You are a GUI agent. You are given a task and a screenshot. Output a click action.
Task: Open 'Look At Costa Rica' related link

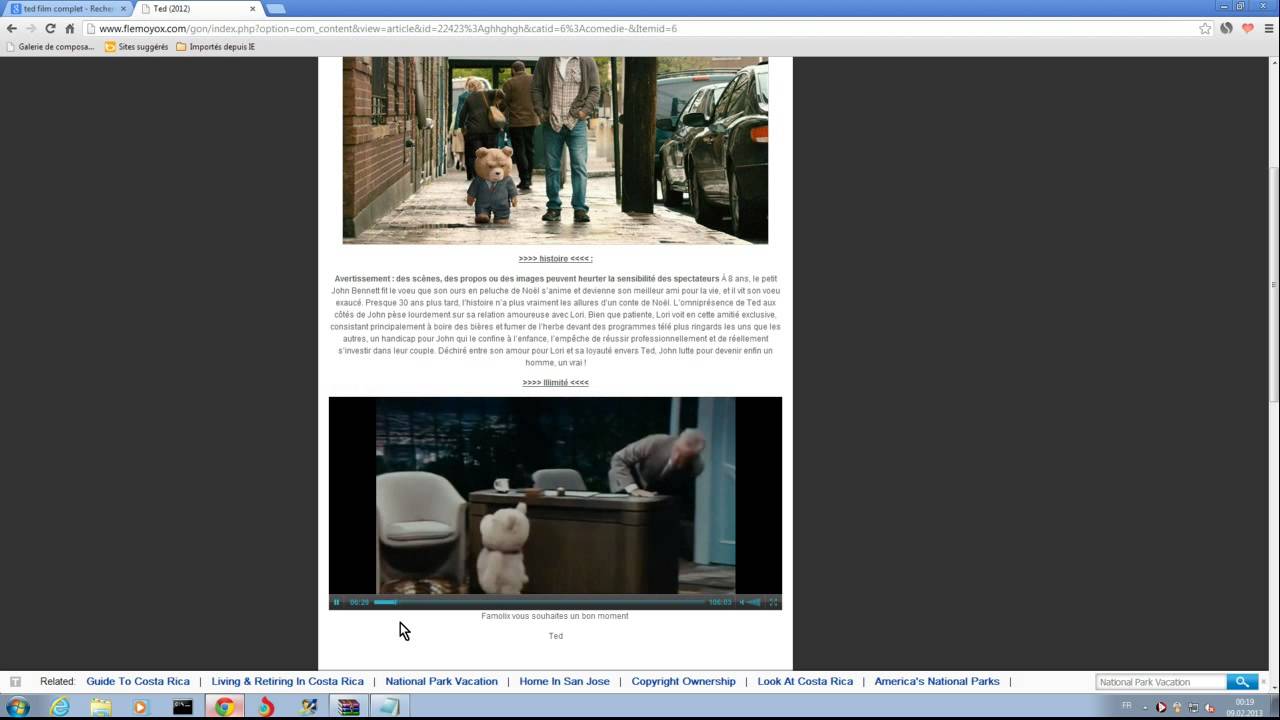[805, 681]
